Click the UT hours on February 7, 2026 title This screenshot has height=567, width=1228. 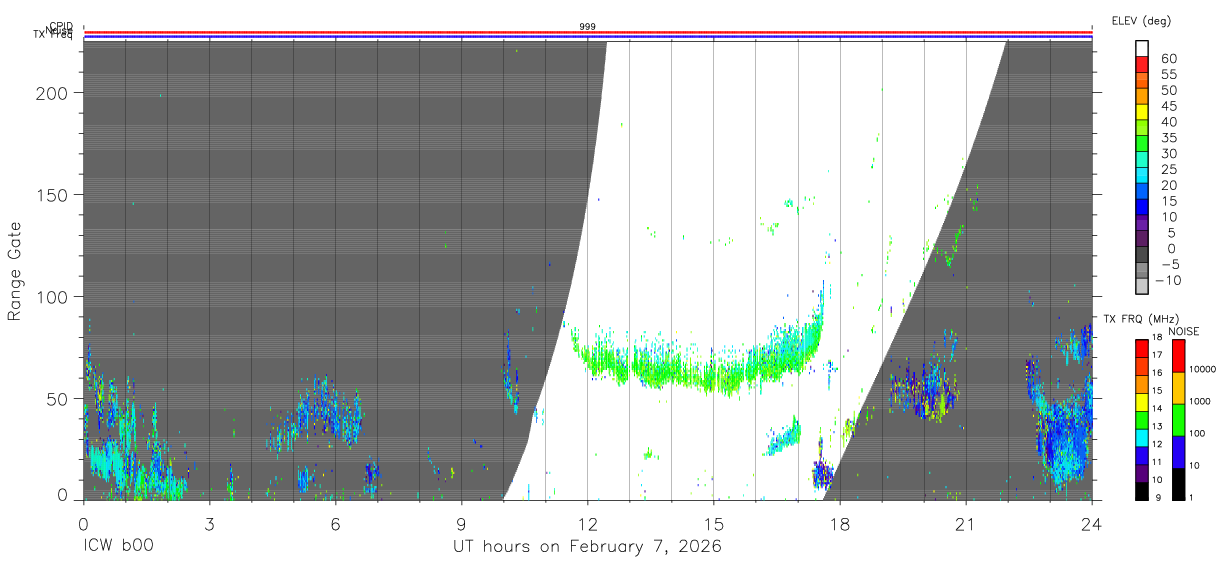[587, 547]
